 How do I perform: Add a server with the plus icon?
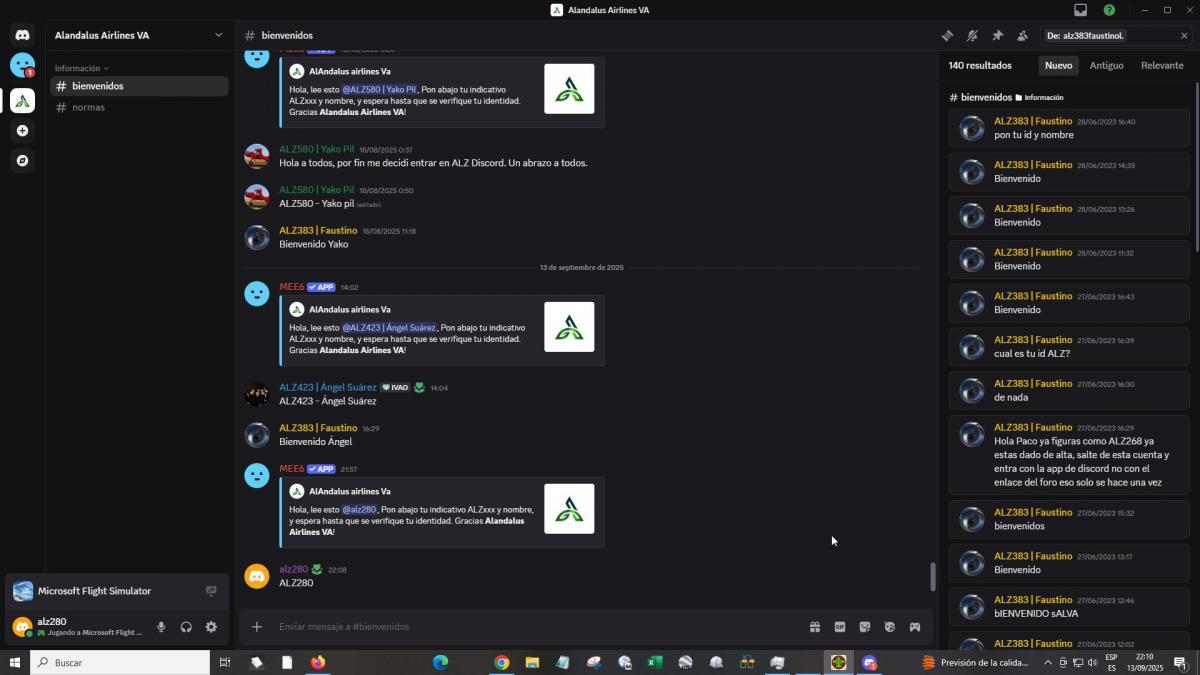(x=22, y=131)
